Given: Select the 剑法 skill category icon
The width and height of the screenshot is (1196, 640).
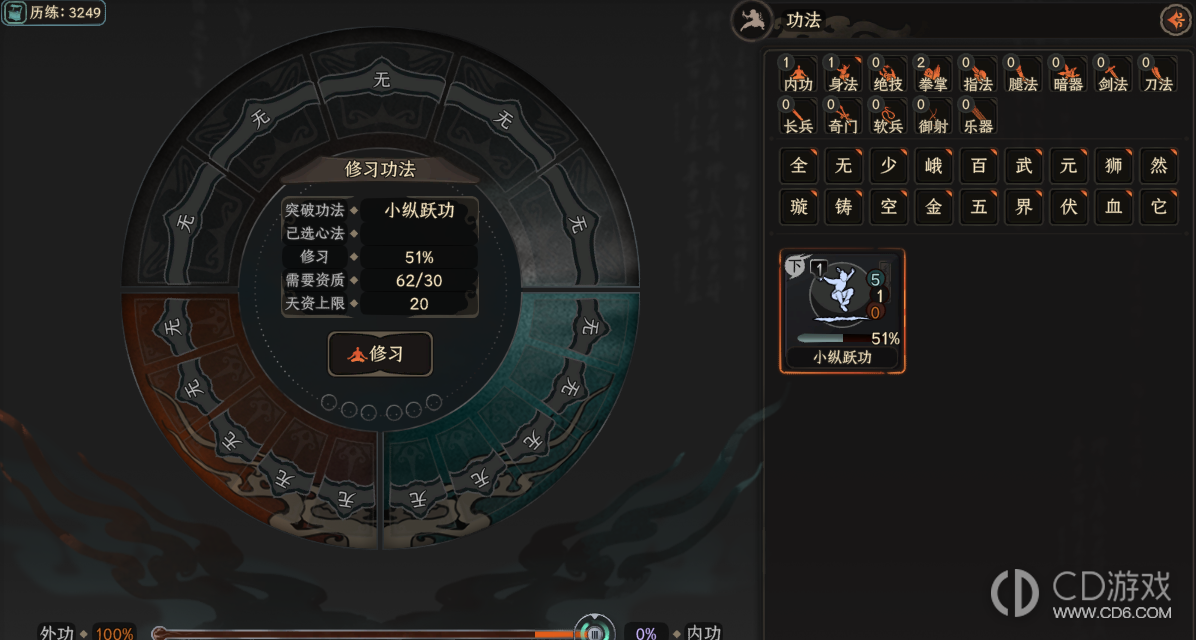Looking at the screenshot, I should [x=1113, y=75].
